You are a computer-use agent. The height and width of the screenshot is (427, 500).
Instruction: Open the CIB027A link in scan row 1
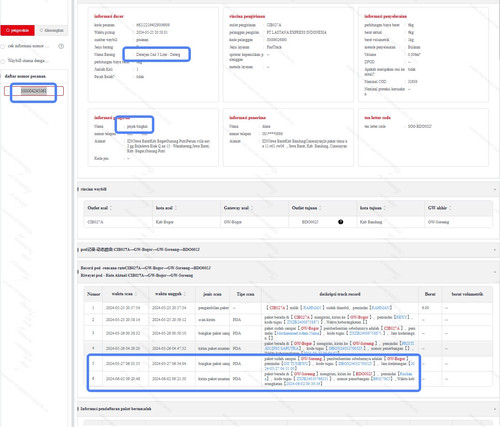pos(277,308)
